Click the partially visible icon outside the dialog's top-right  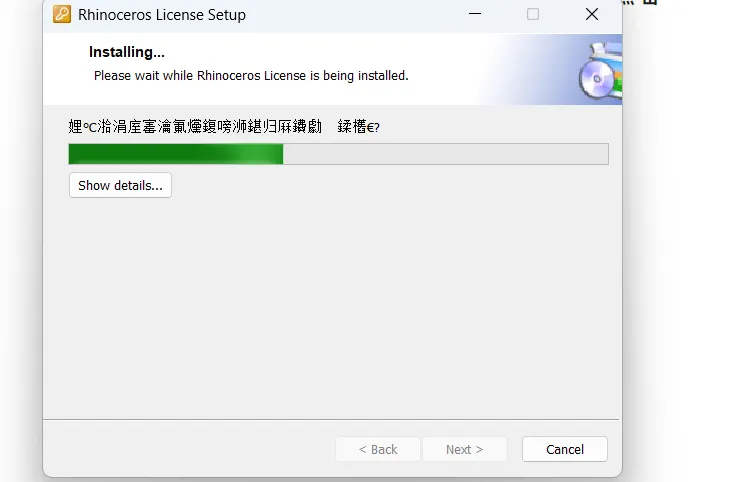coord(650,2)
